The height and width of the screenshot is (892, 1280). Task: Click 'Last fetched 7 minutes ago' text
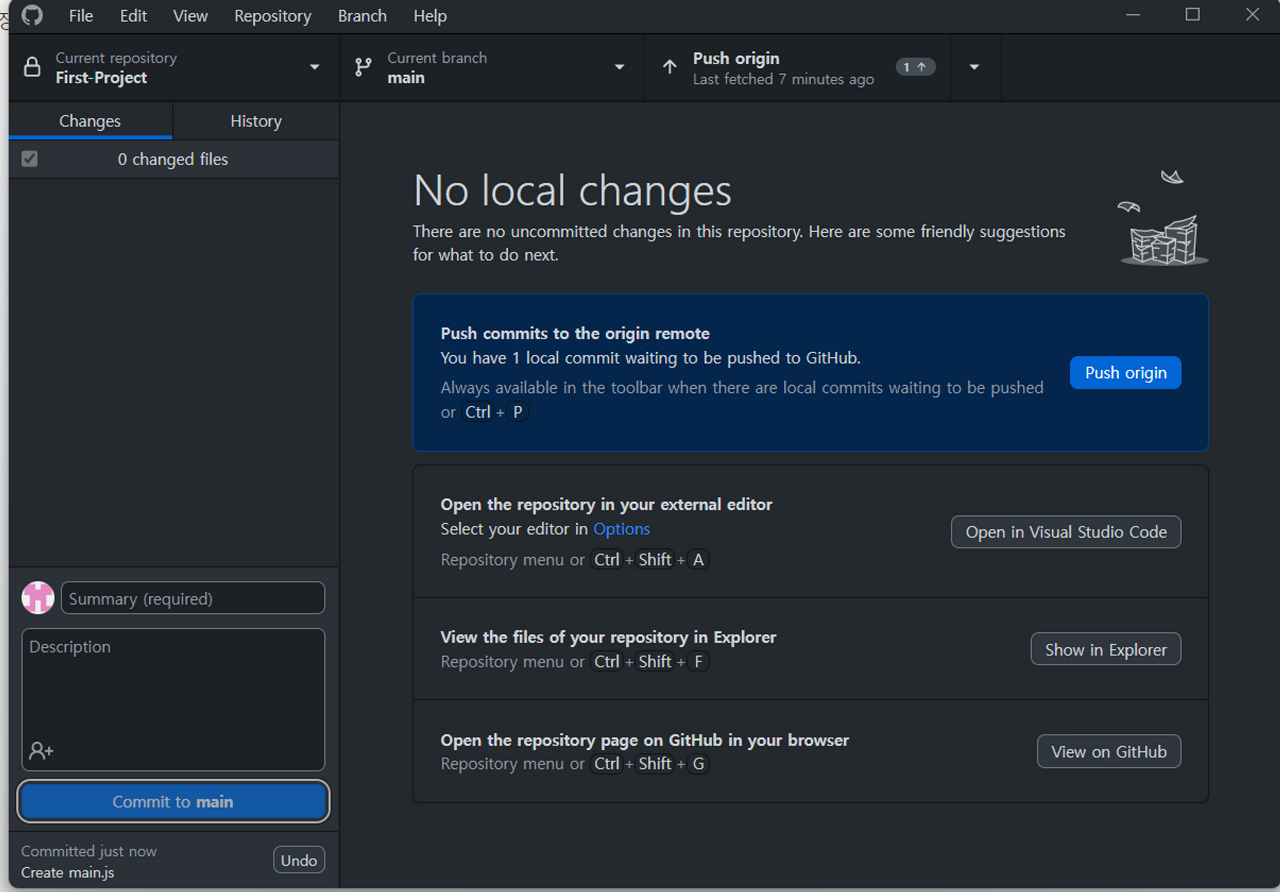tap(783, 79)
